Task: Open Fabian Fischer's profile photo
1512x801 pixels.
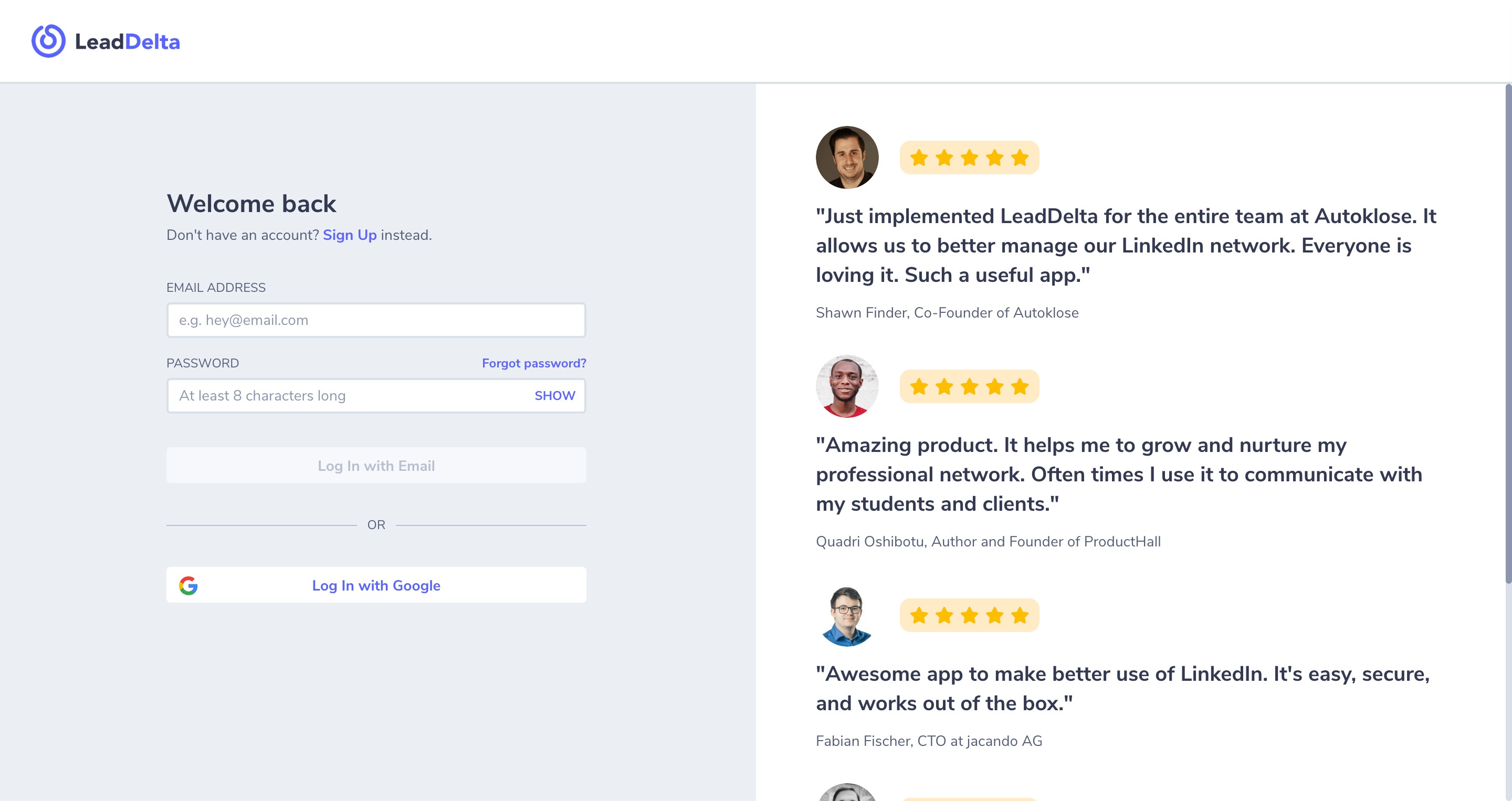Action: [847, 615]
